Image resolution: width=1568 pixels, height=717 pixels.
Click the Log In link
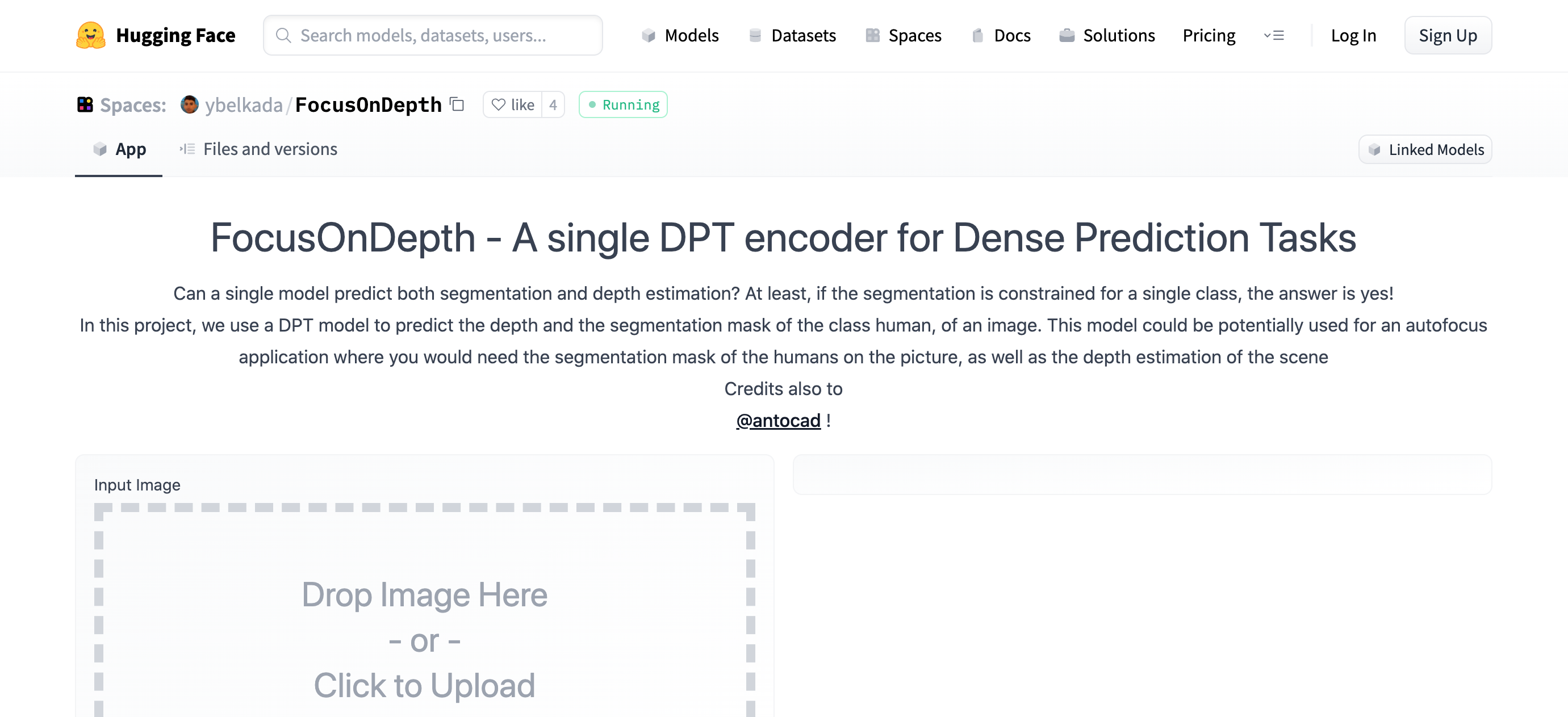(x=1353, y=35)
